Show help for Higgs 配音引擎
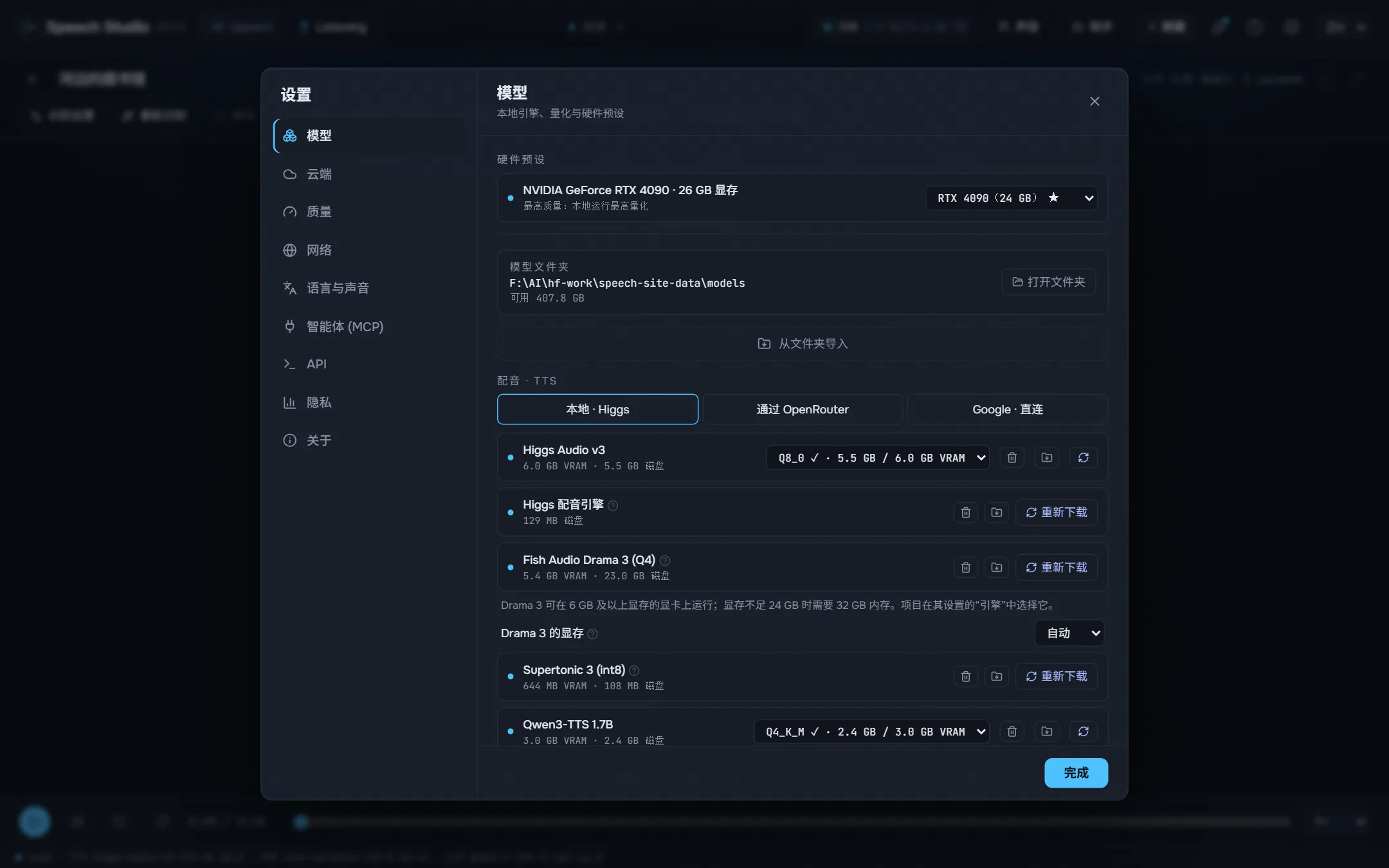Image resolution: width=1389 pixels, height=868 pixels. tap(613, 505)
